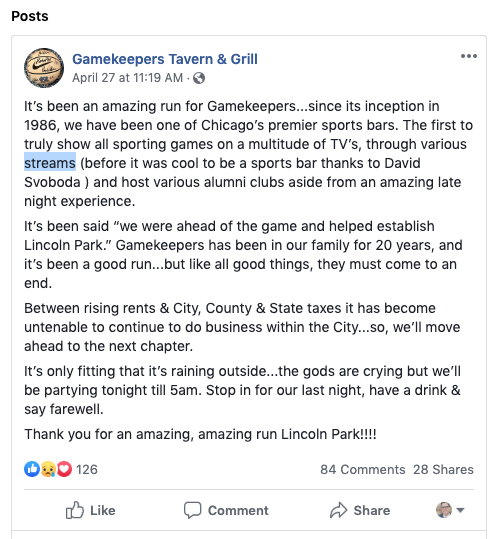496x539 pixels.
Task: Open the 28 Shares link
Action: coord(443,470)
